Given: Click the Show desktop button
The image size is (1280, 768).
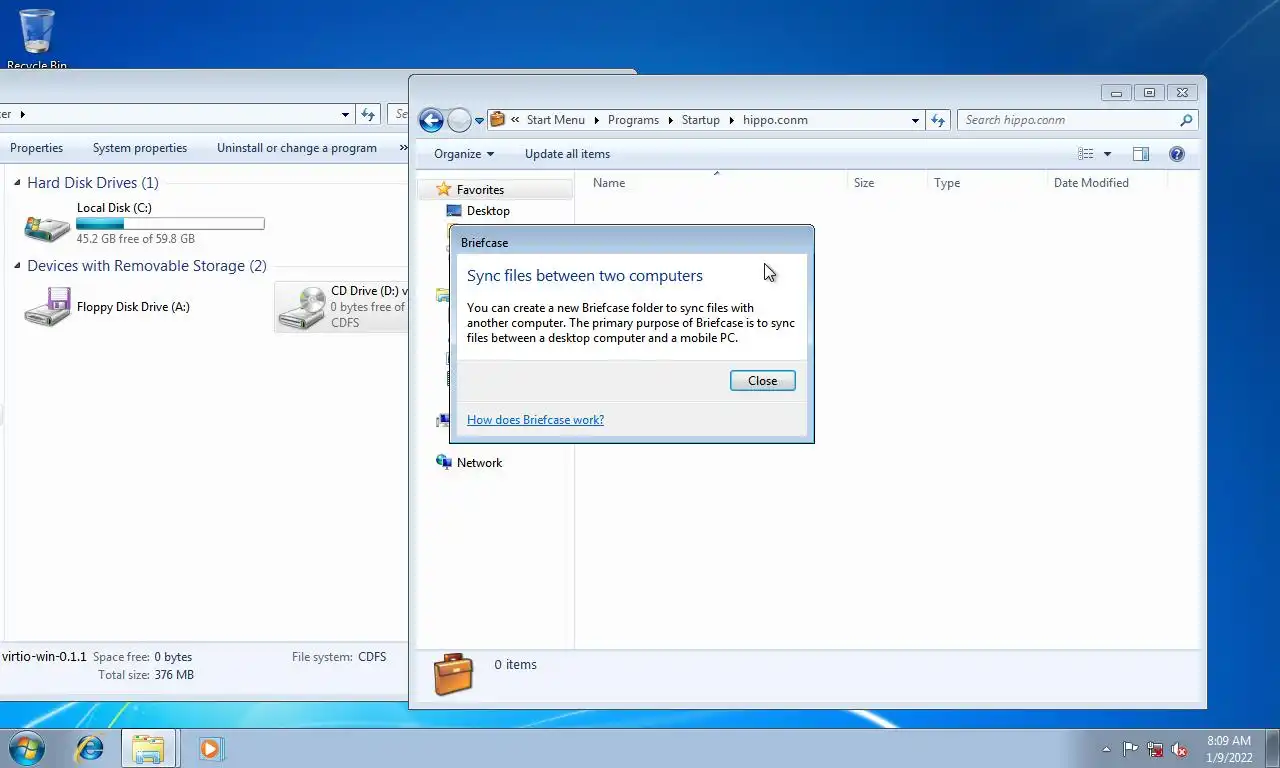Looking at the screenshot, I should [x=1272, y=748].
